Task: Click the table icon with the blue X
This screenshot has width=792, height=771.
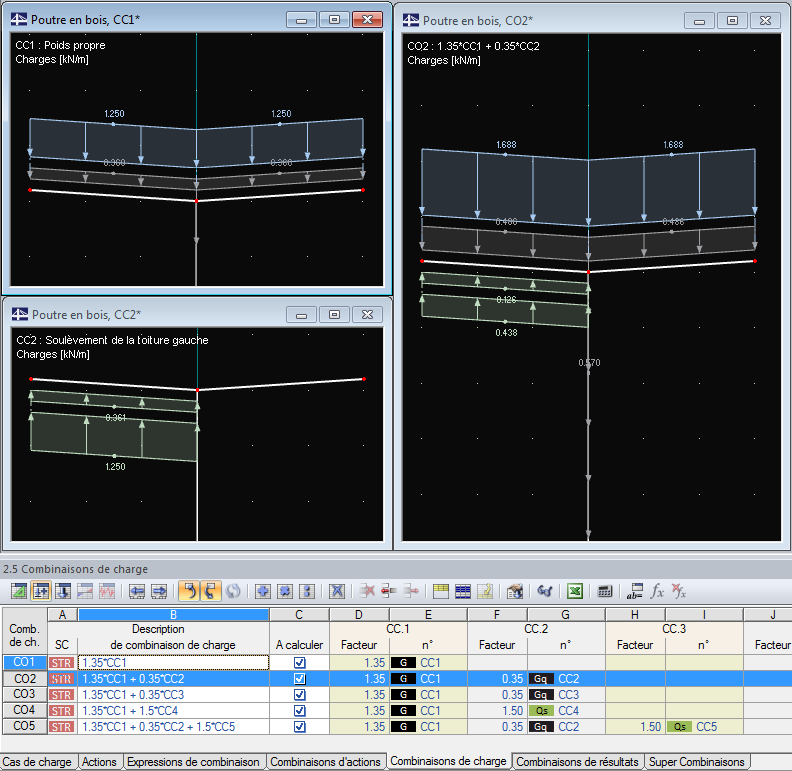Action: click(x=337, y=591)
